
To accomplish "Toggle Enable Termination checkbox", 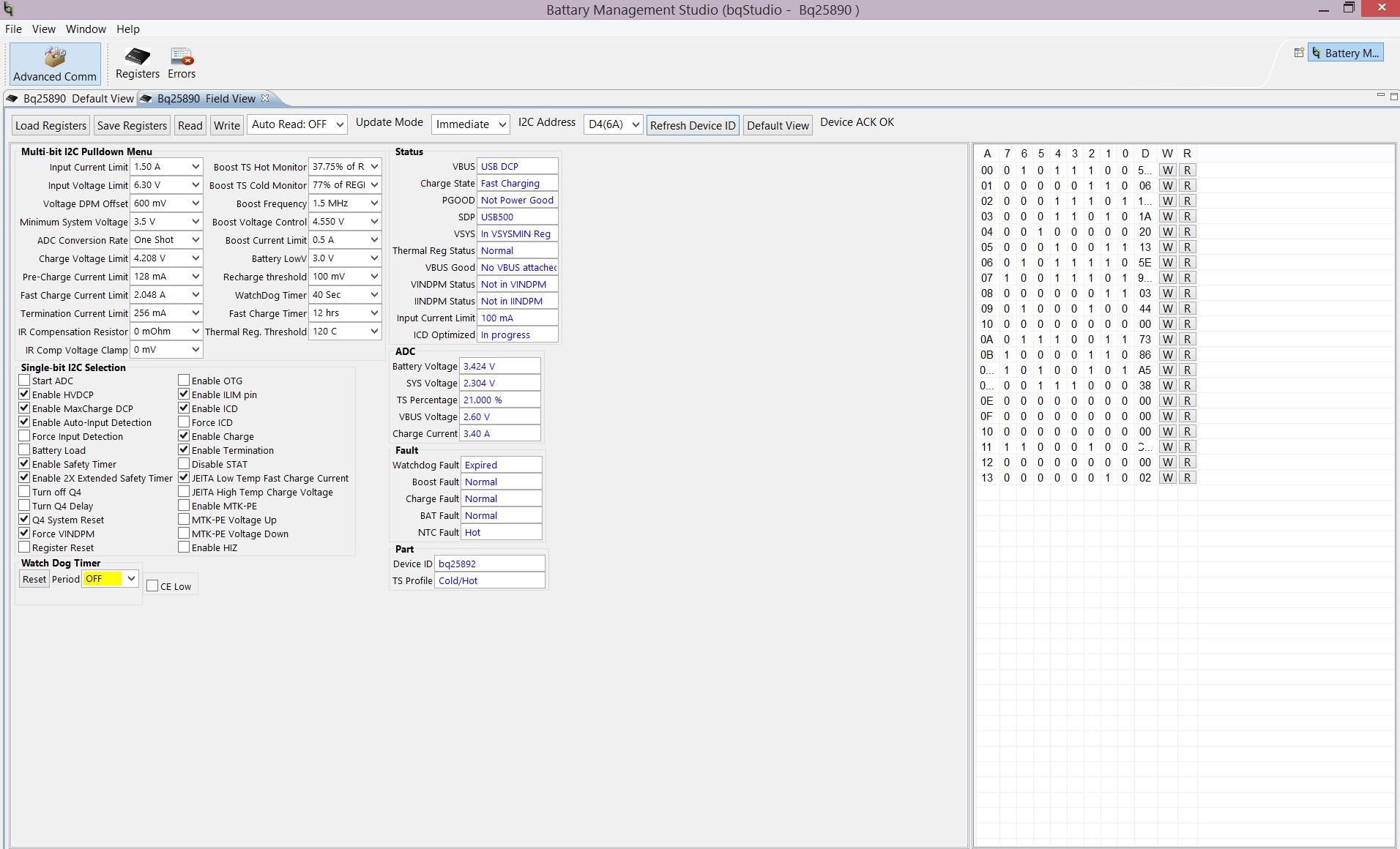I will click(184, 450).
